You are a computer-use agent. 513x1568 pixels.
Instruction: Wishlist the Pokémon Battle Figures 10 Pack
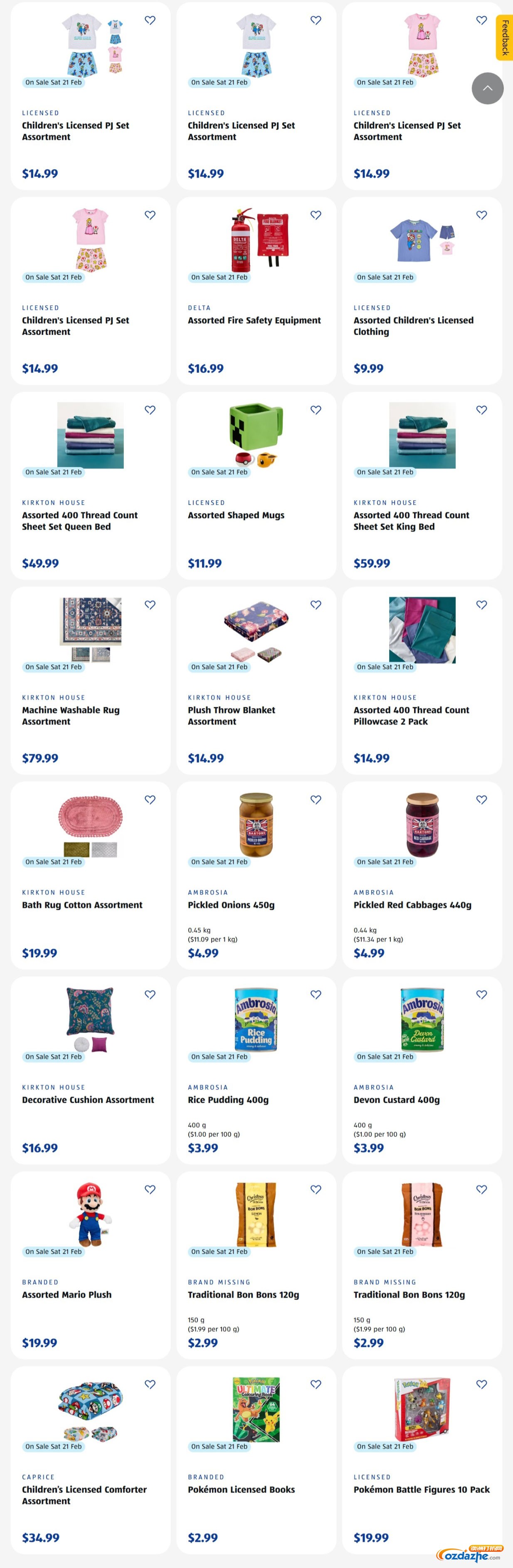(x=481, y=1383)
